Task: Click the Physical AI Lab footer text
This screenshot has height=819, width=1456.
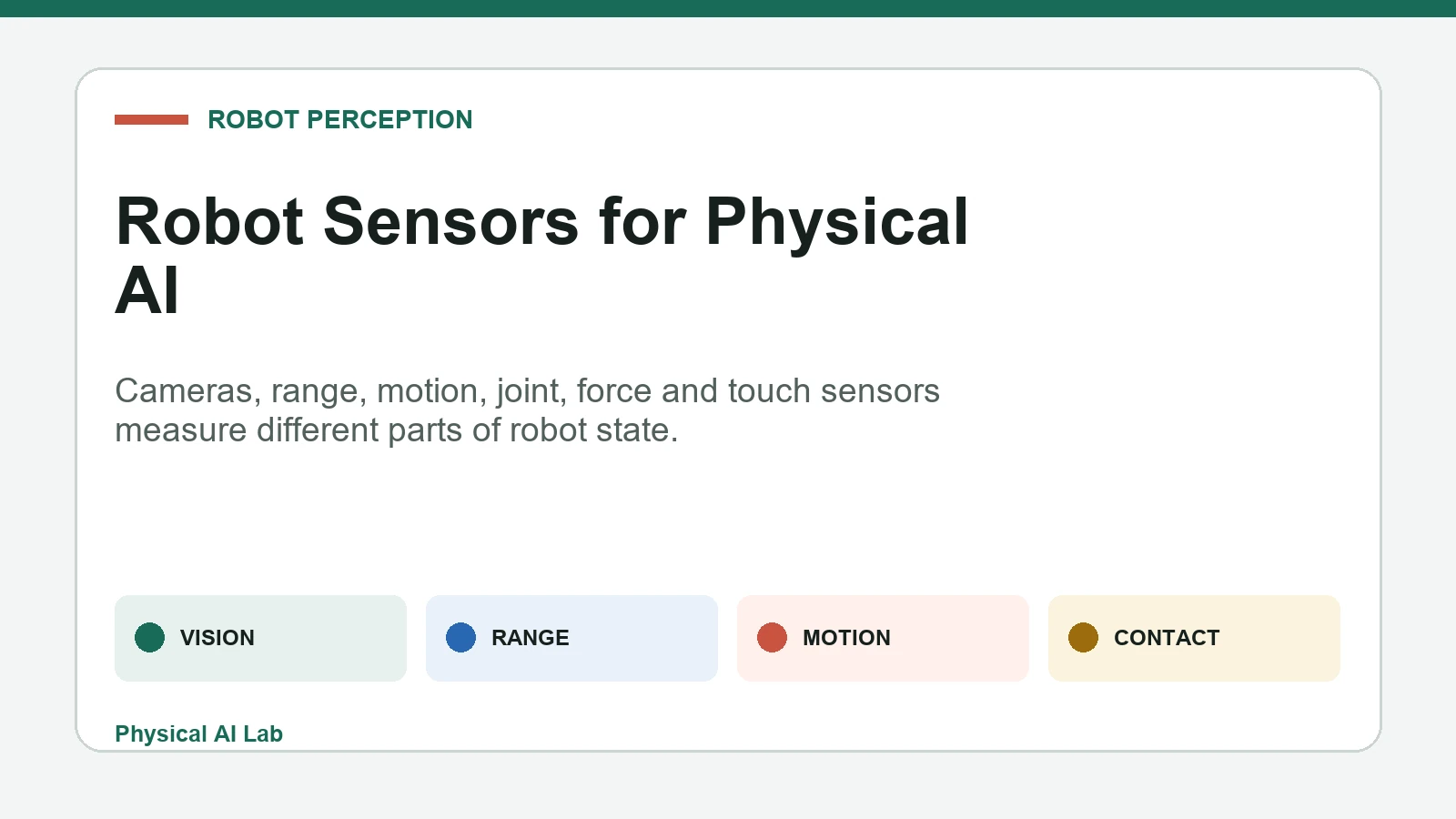Action: (x=198, y=733)
